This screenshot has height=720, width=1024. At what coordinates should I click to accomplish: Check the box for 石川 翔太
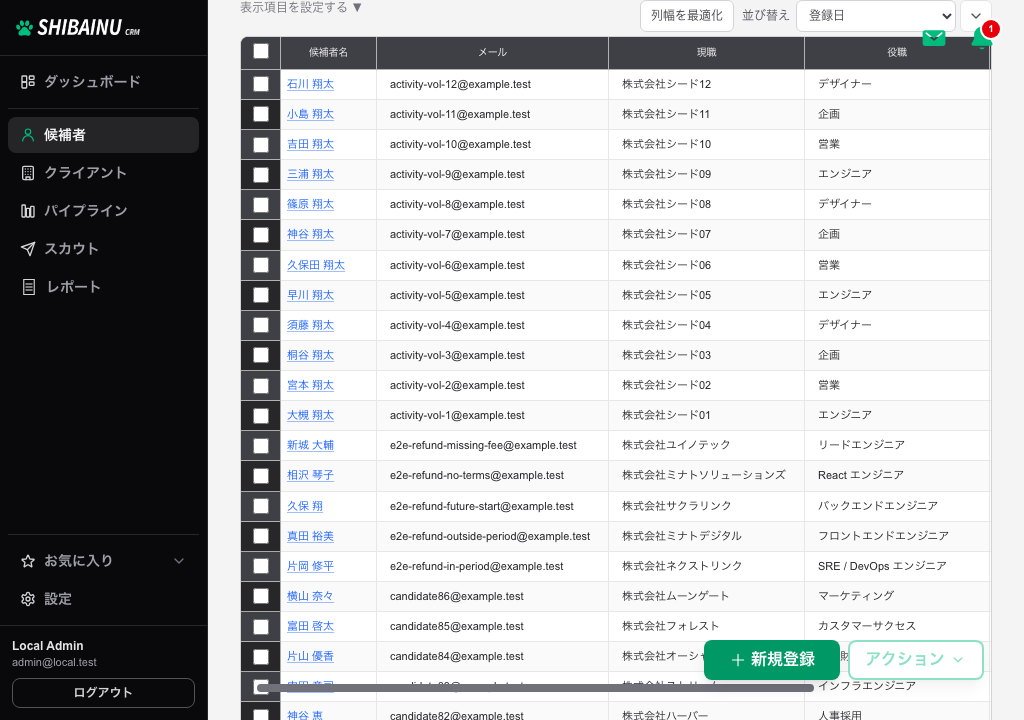click(x=261, y=84)
